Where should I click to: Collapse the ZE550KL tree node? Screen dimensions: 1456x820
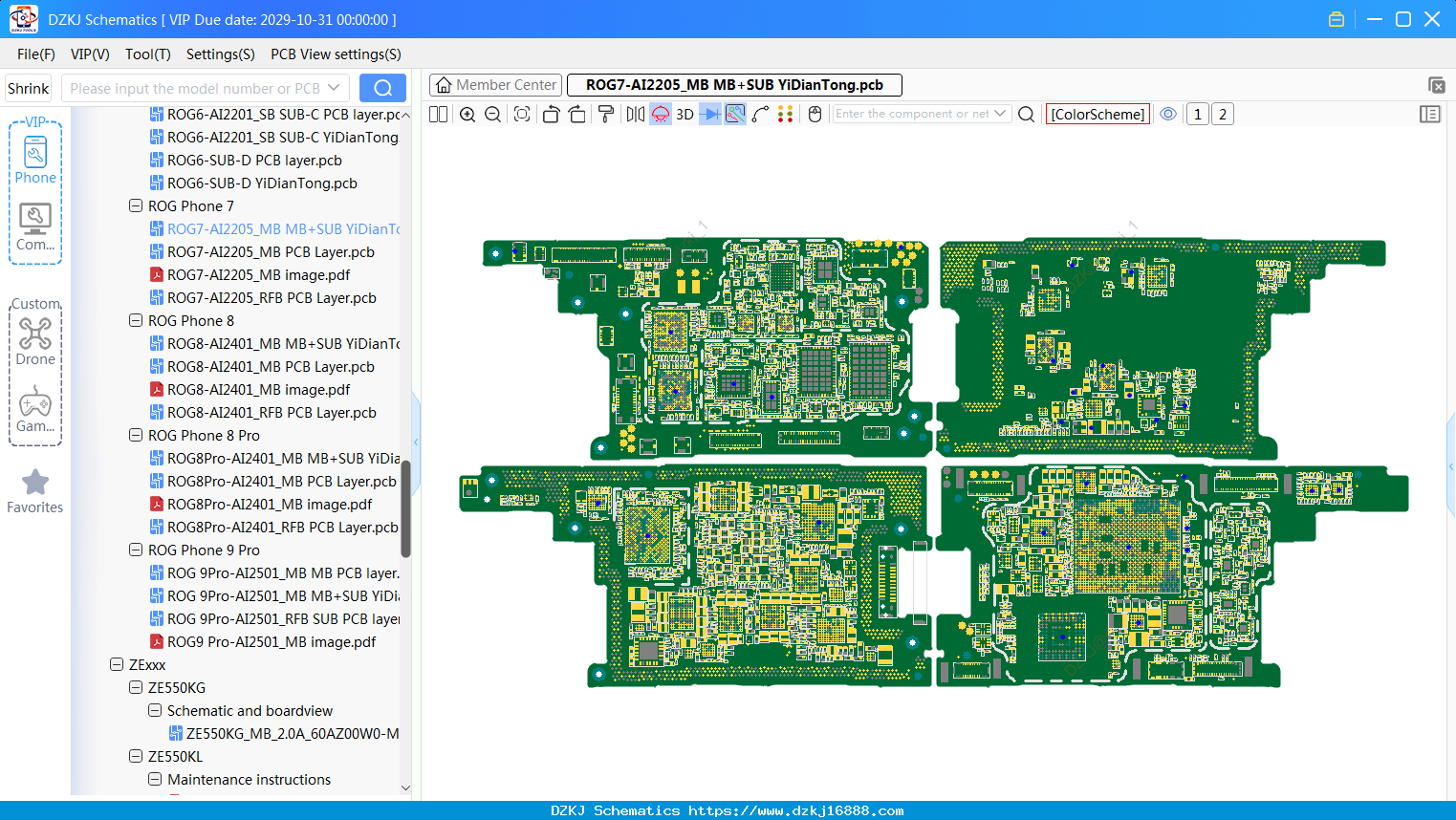(x=136, y=756)
